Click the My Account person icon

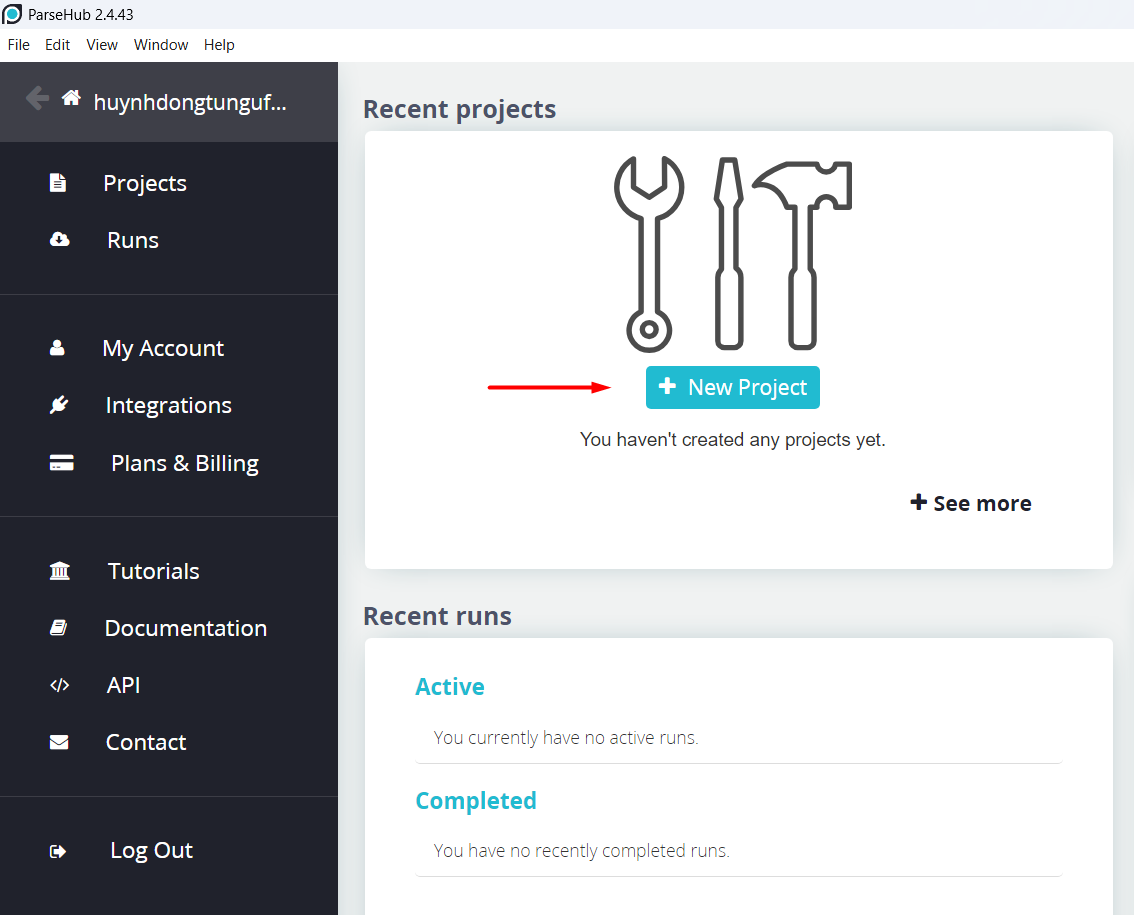point(58,348)
